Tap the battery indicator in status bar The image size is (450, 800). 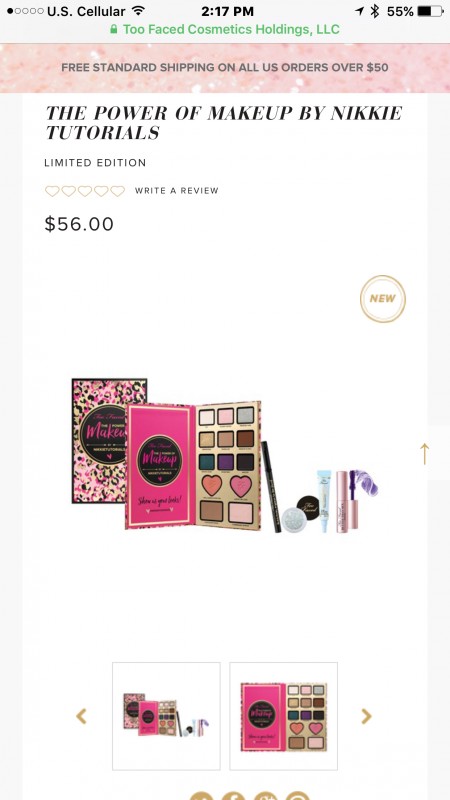pos(430,11)
